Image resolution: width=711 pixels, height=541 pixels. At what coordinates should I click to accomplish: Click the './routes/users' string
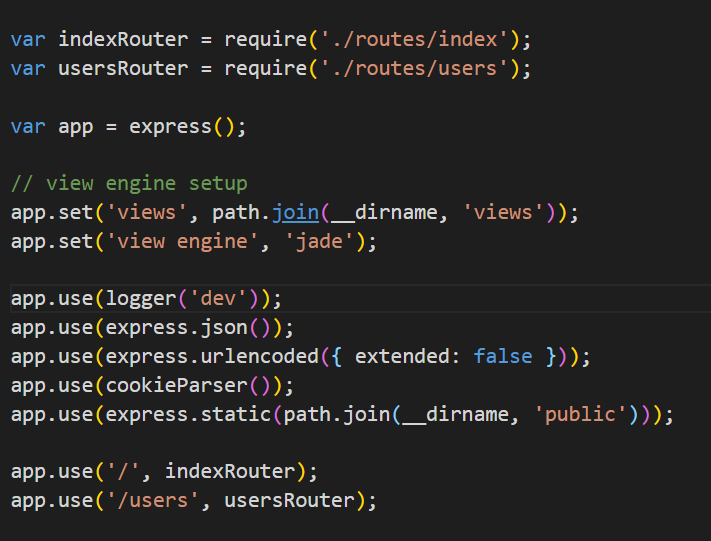click(x=414, y=68)
